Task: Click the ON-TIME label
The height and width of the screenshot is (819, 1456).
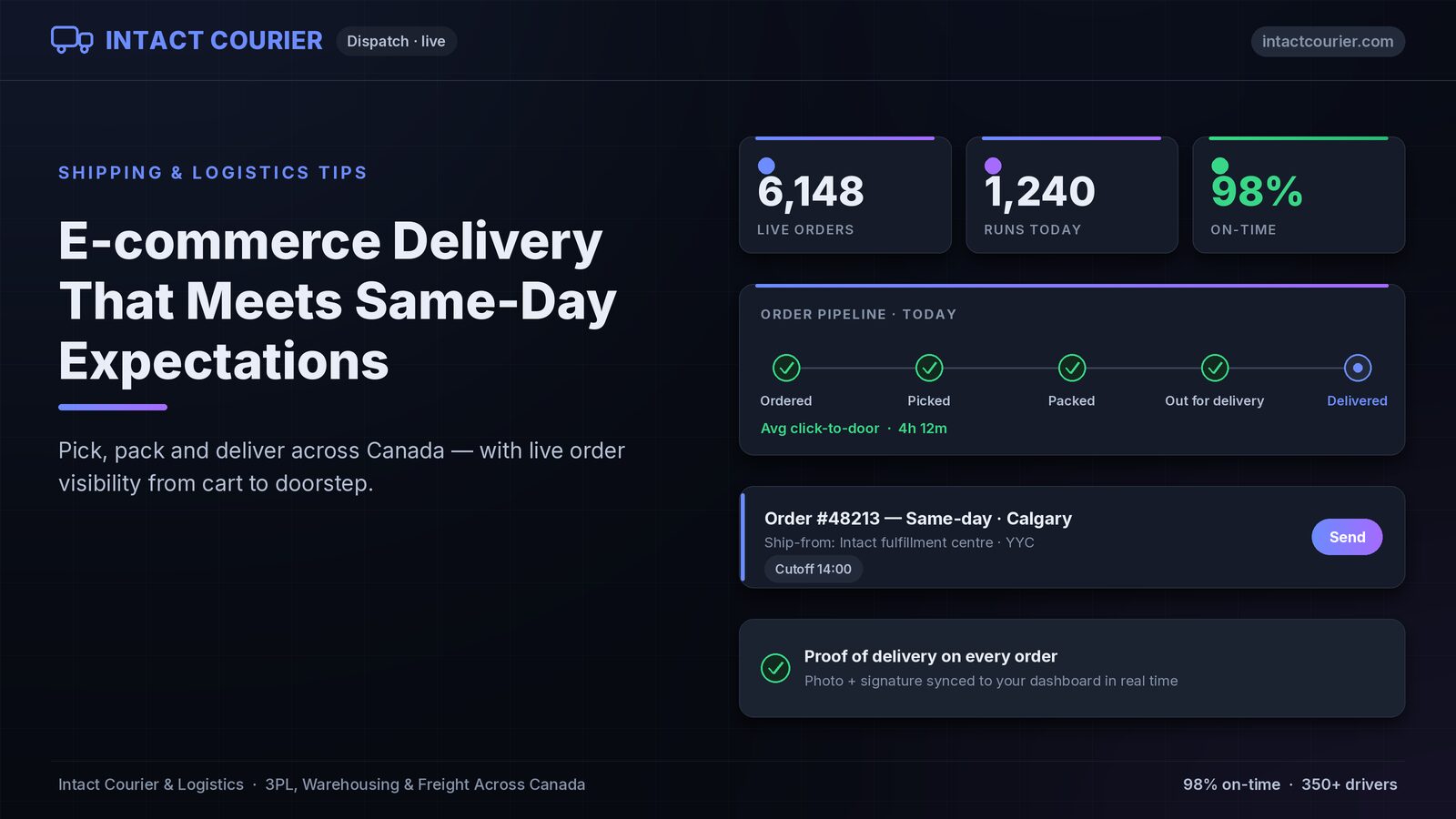Action: click(x=1243, y=230)
